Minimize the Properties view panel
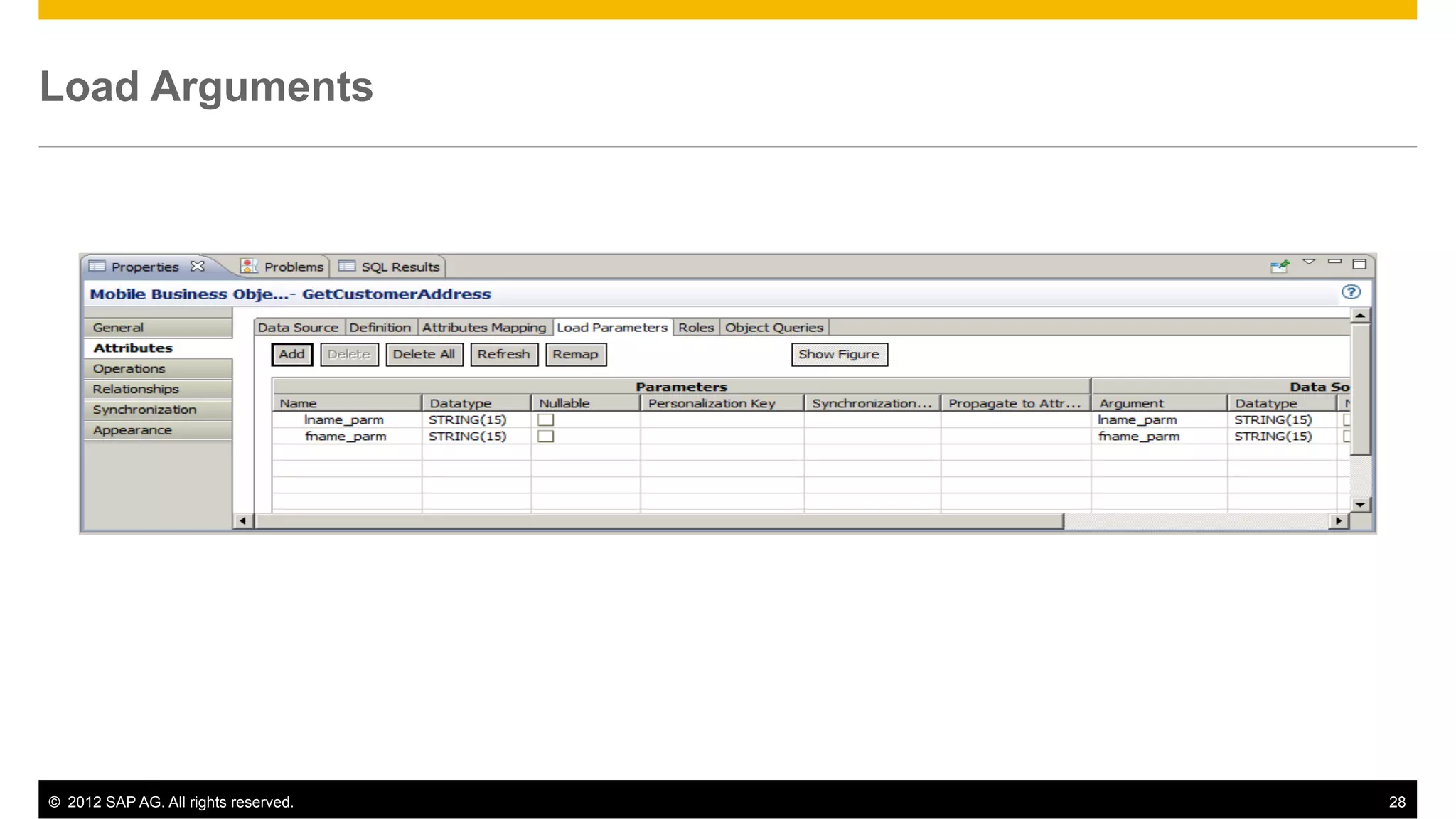 pos(1334,262)
